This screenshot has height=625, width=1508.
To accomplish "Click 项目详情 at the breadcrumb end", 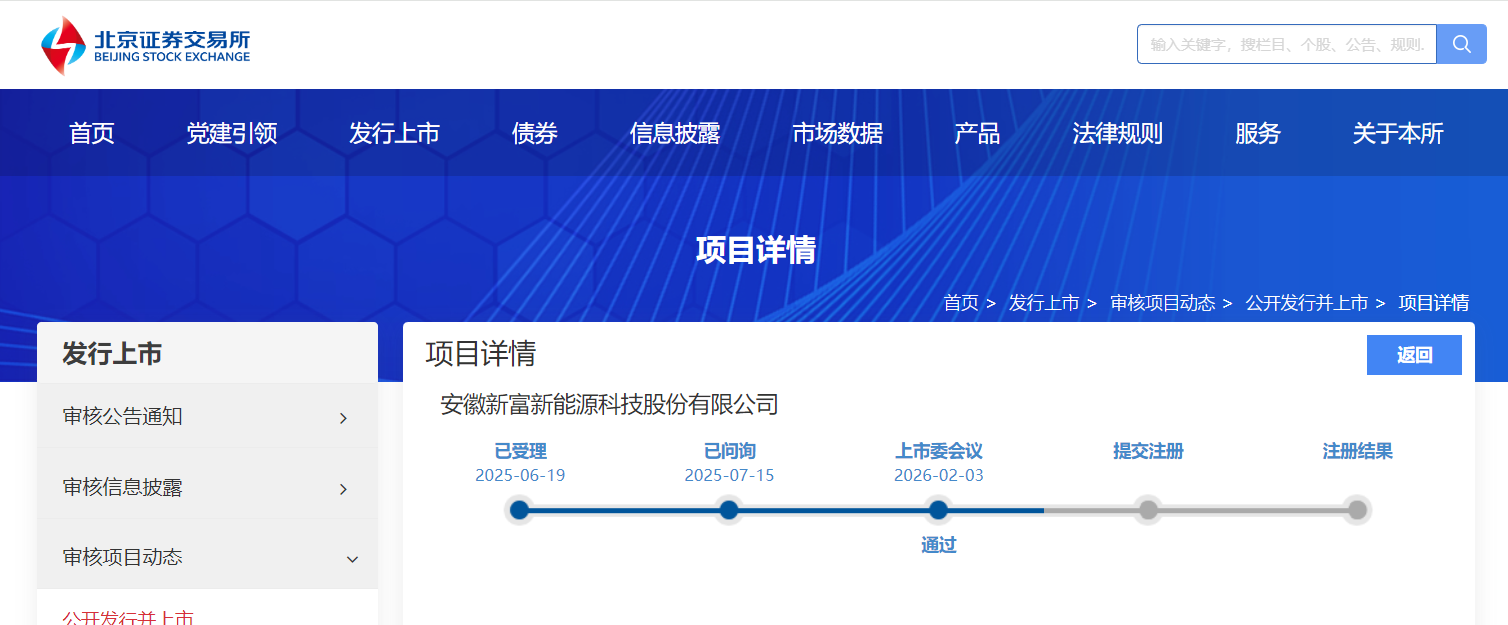I will 1434,303.
